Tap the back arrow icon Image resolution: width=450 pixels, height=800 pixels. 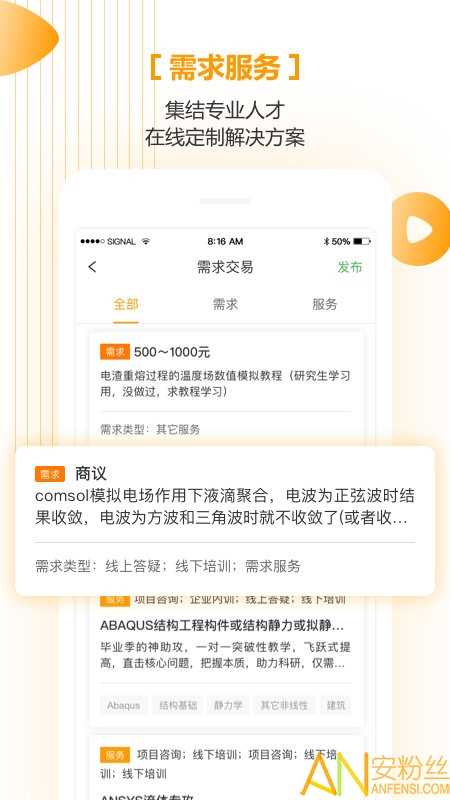(x=92, y=267)
